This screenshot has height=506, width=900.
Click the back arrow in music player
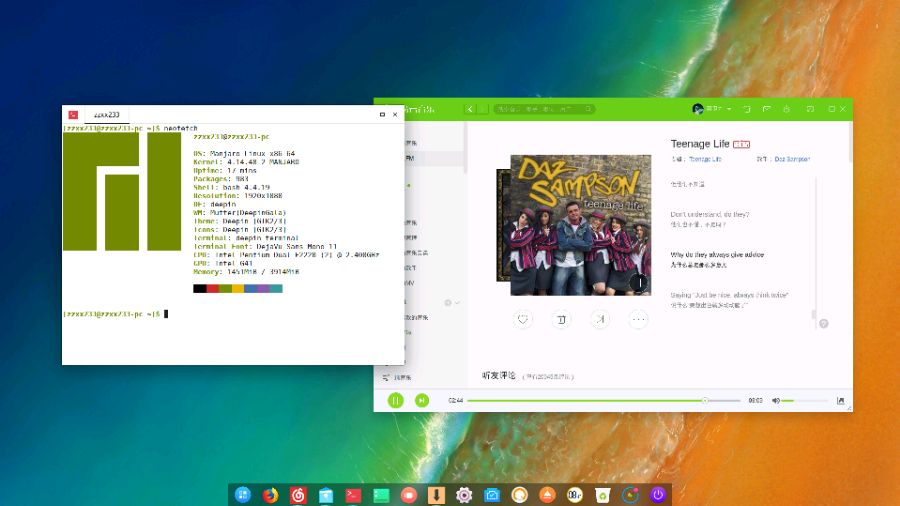coord(470,109)
